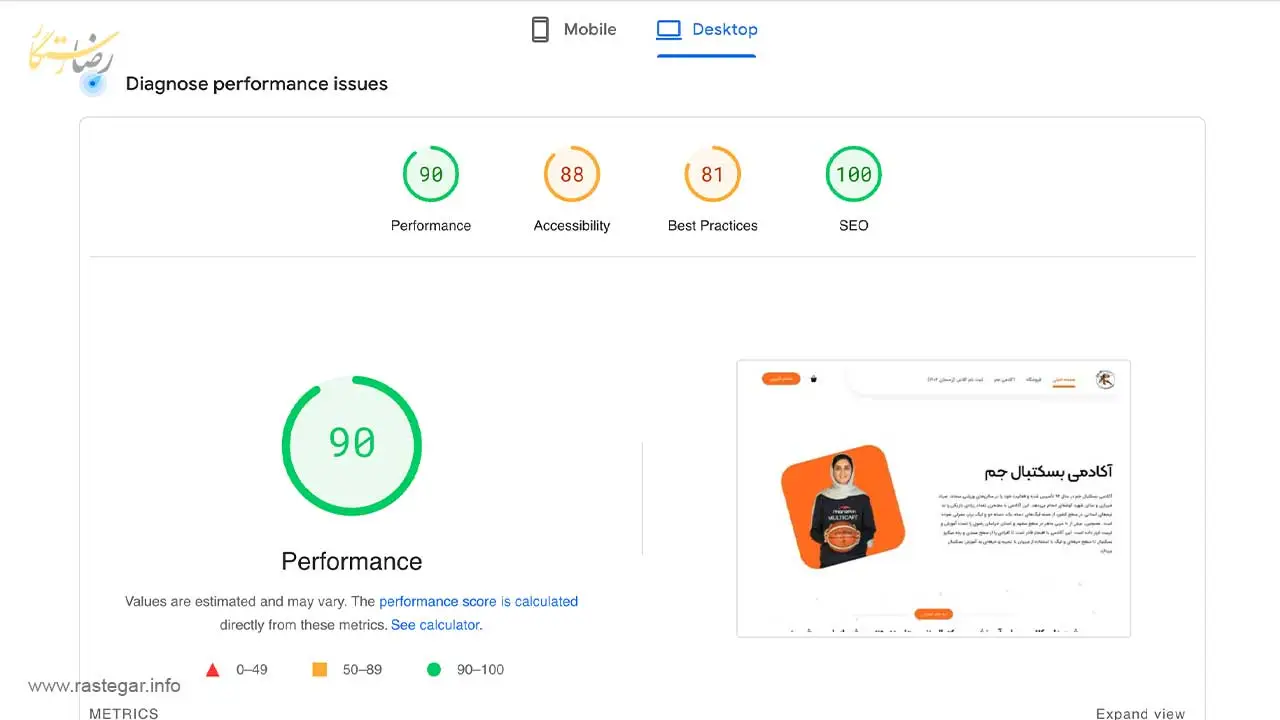
Task: Click the 'Best Practices' label text
Action: 713,226
